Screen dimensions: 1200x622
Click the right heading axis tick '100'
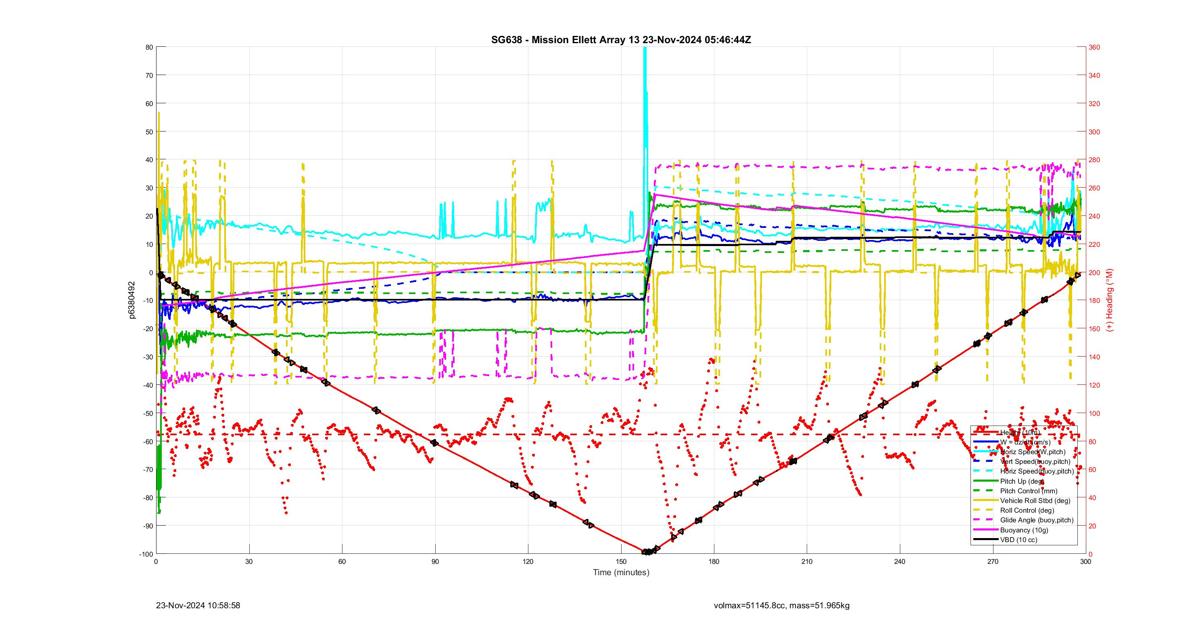pyautogui.click(x=1095, y=413)
